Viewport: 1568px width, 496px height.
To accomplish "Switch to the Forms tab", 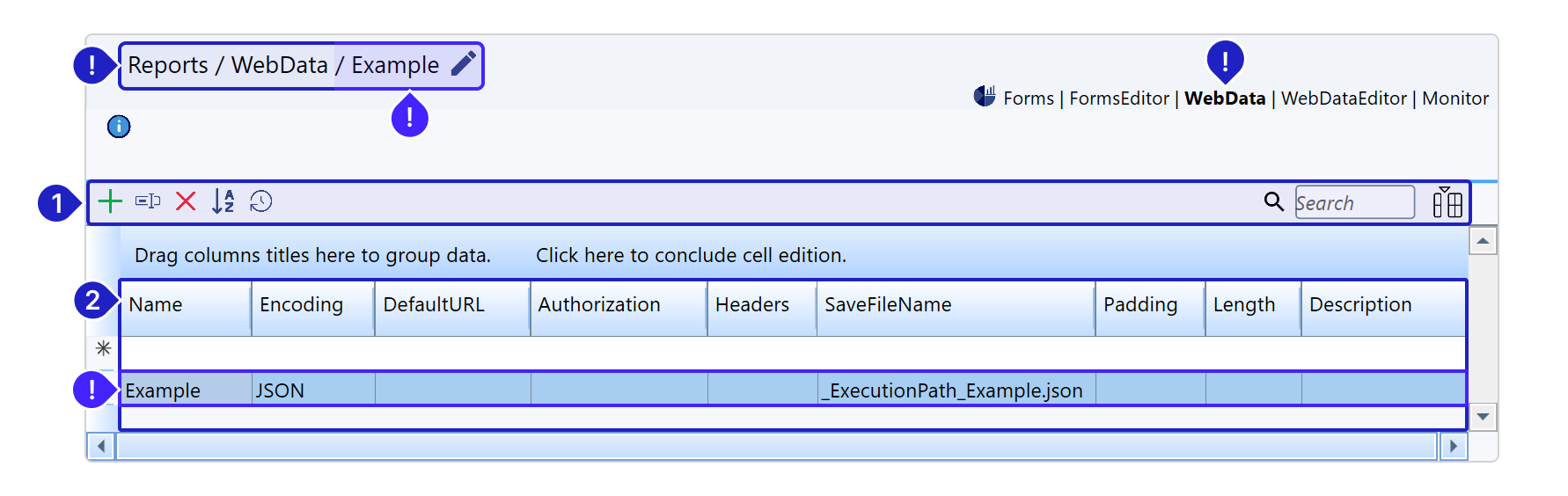I will [x=1029, y=98].
